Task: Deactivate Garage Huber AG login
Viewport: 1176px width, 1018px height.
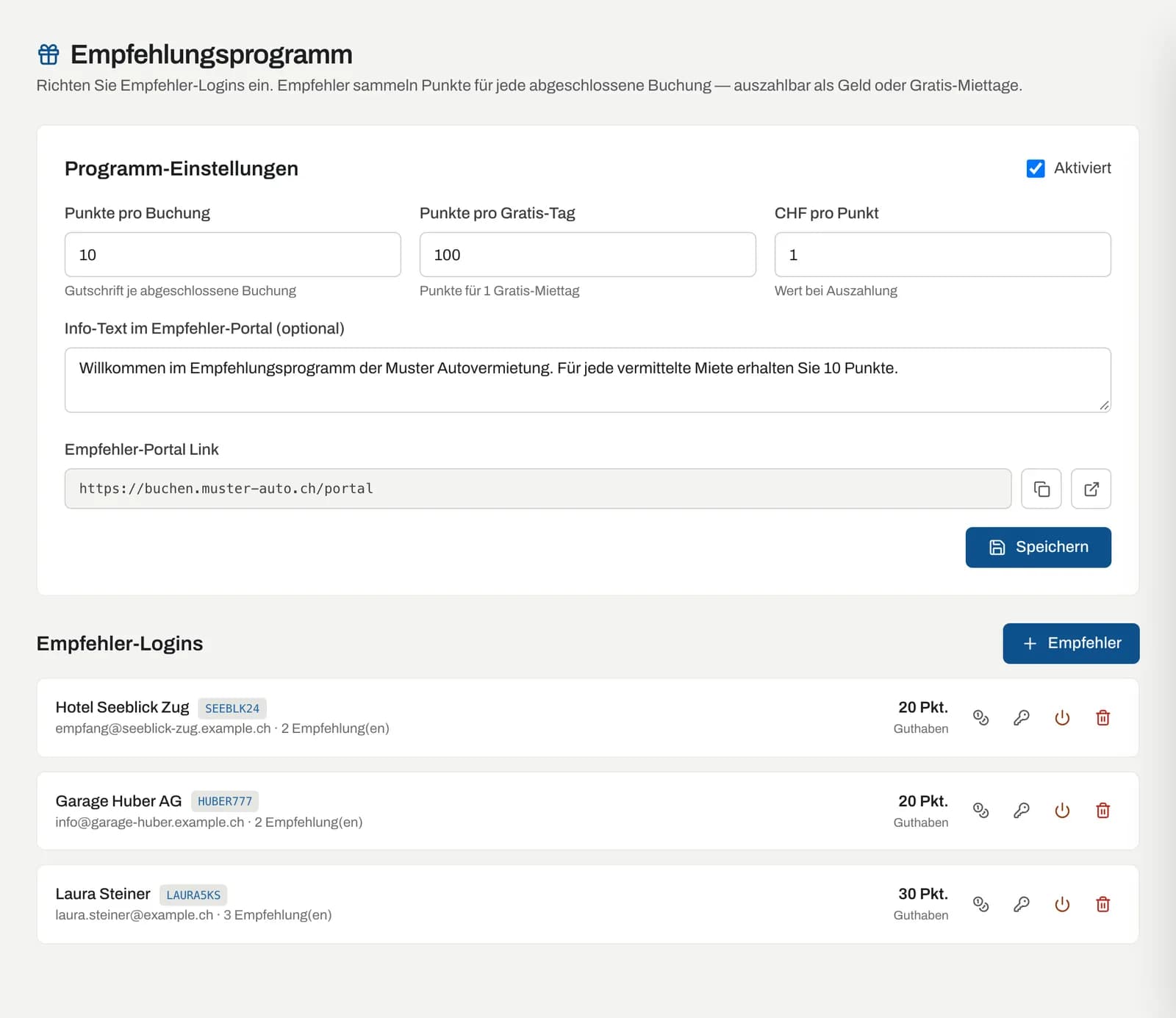Action: click(1062, 811)
